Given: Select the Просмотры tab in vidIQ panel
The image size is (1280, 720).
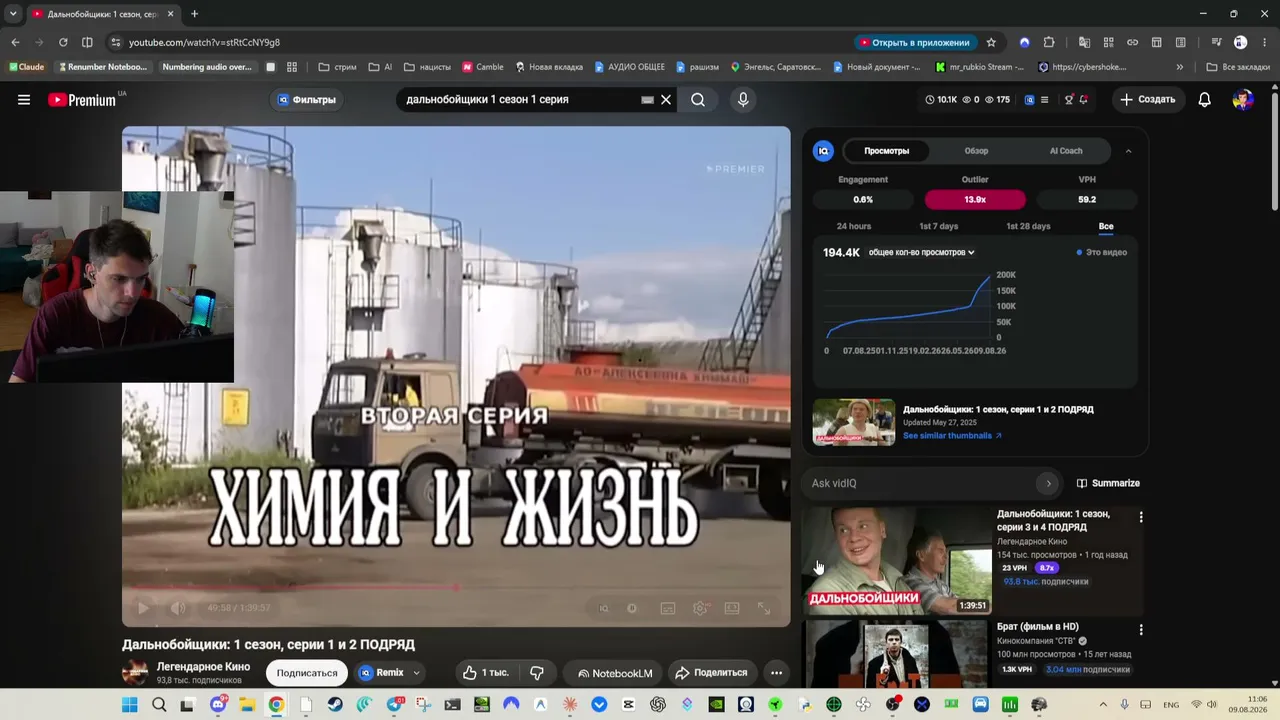Looking at the screenshot, I should click(x=887, y=151).
